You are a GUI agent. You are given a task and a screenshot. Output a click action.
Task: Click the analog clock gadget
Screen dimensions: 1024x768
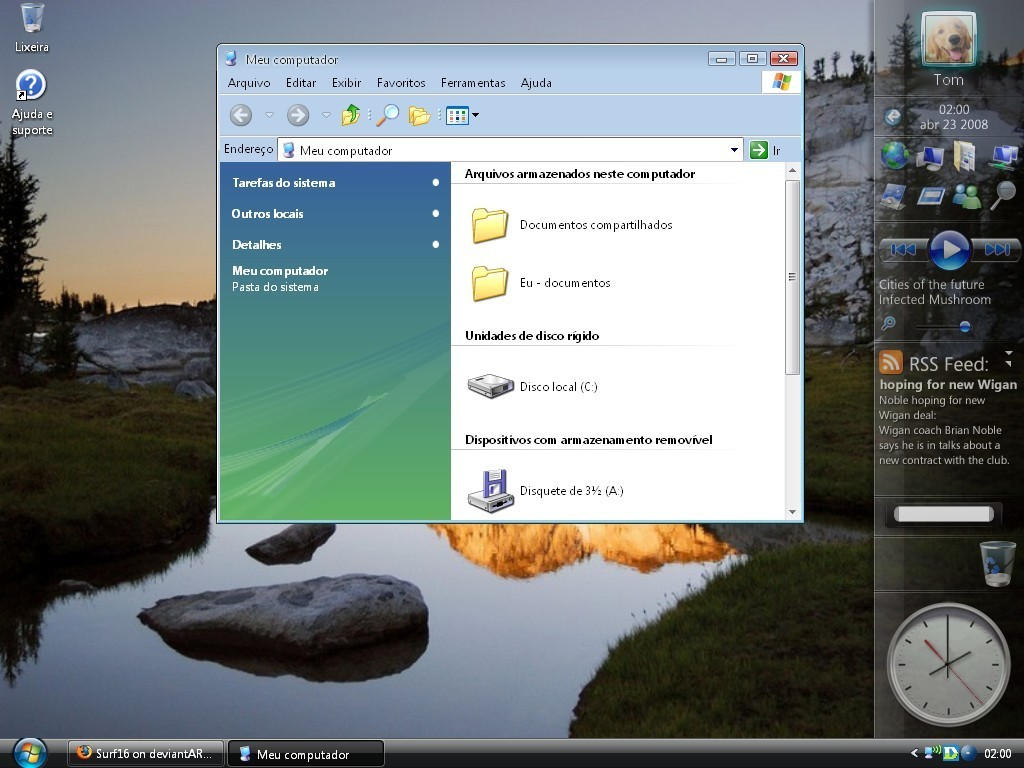[948, 665]
